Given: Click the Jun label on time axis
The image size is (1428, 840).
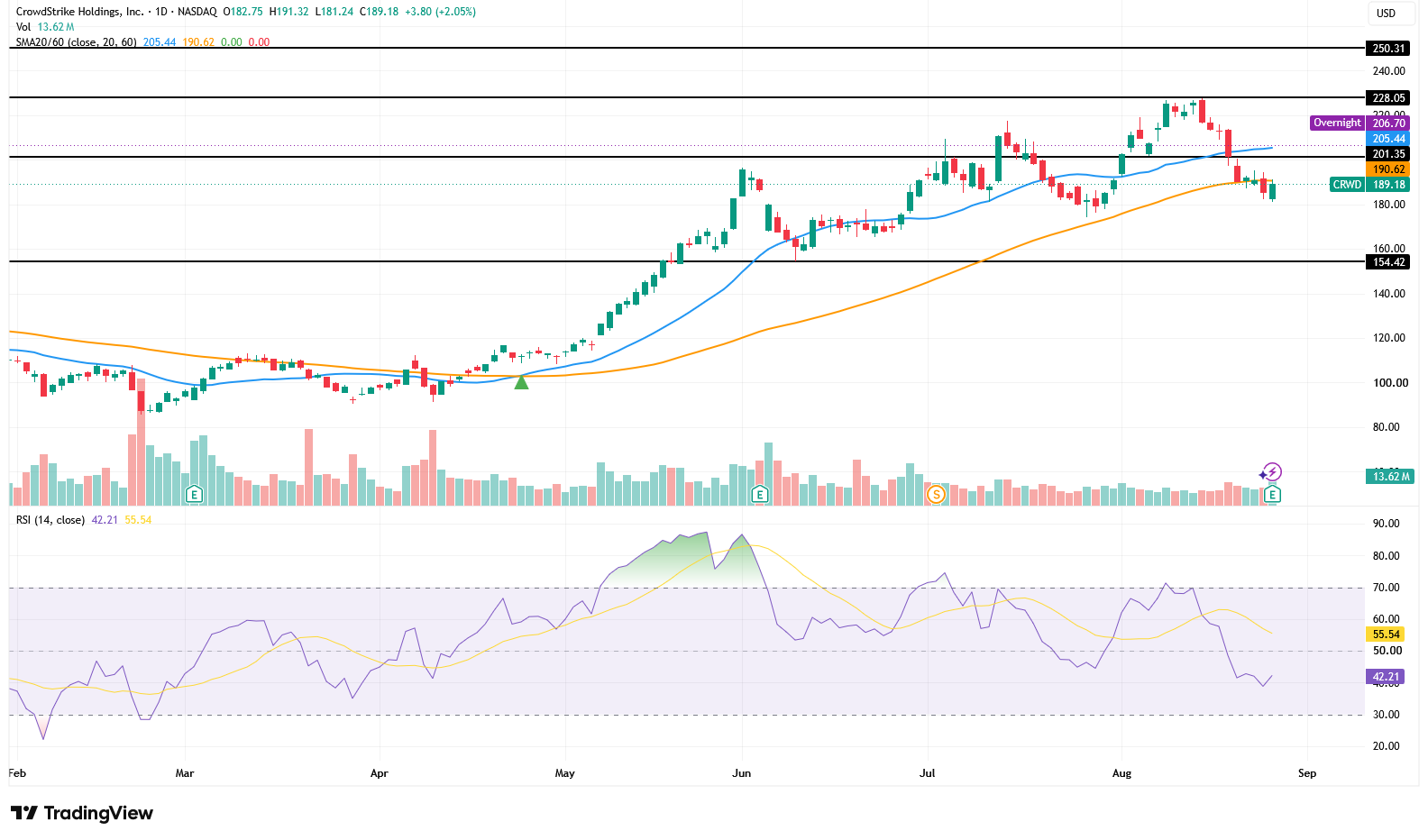Looking at the screenshot, I should (742, 773).
